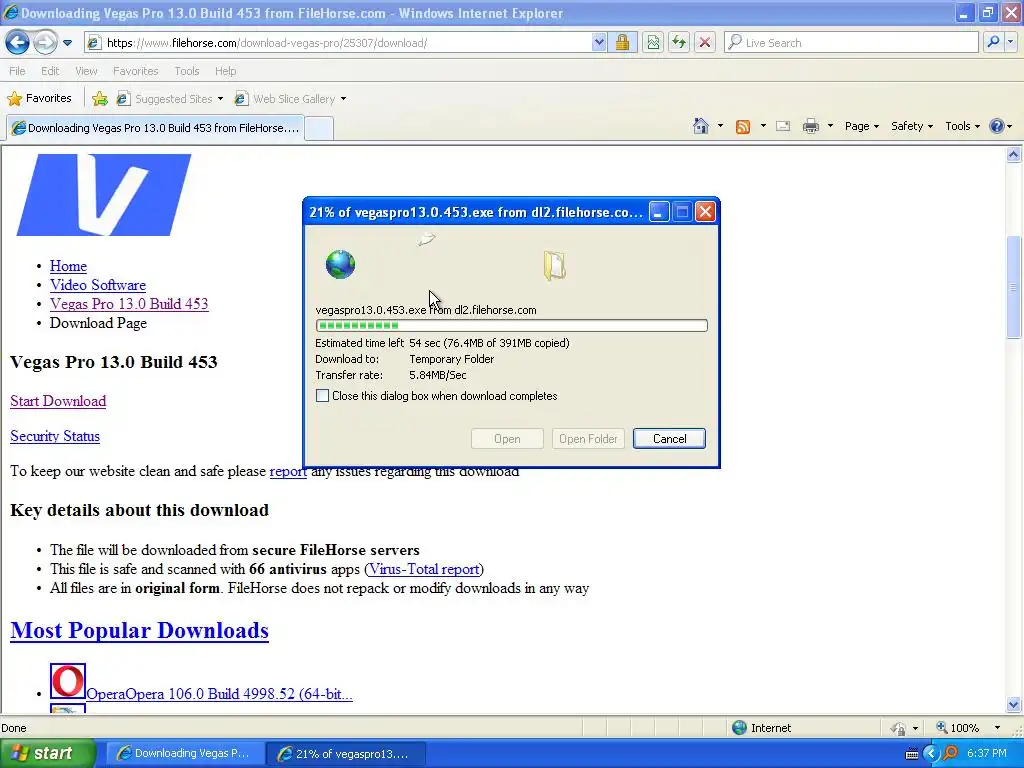1024x768 pixels.
Task: Follow the Home breadcrumb link
Action: click(x=68, y=266)
